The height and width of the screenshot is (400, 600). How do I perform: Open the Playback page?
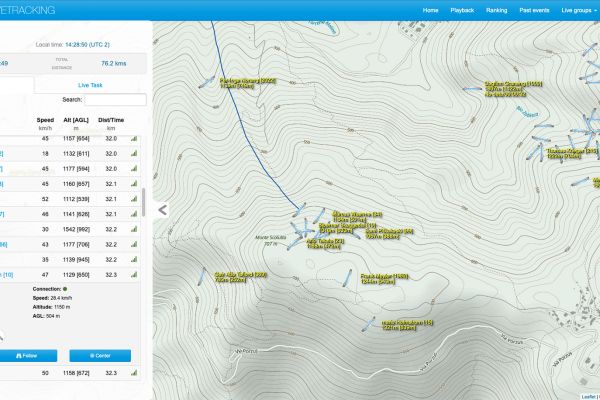(x=462, y=10)
